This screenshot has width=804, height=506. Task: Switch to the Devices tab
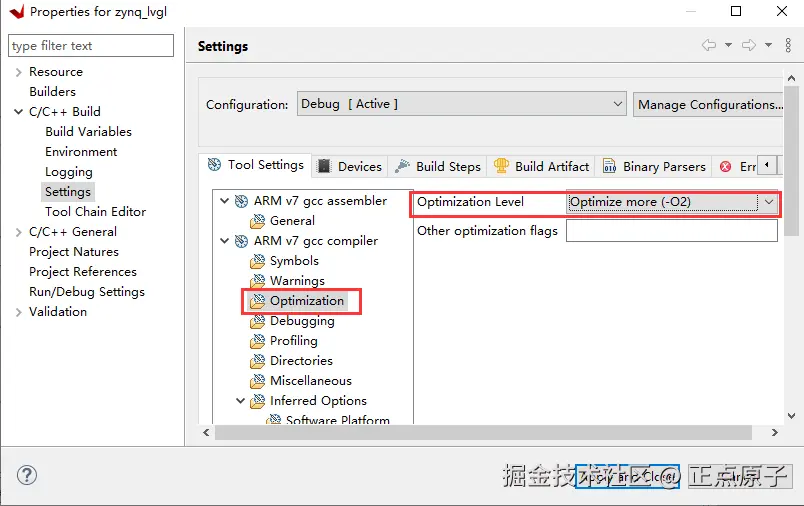click(350, 166)
